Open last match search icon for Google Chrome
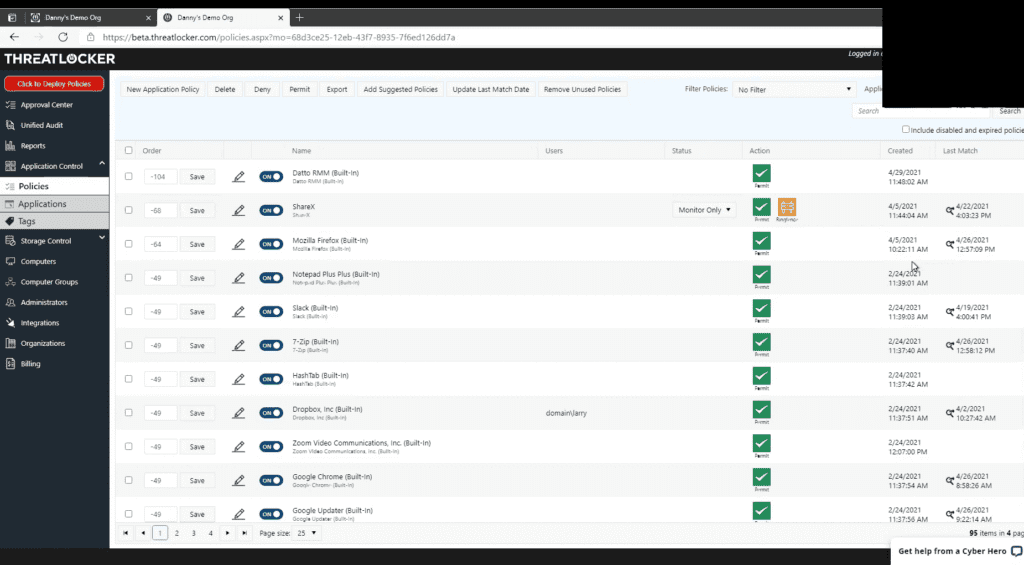Screen dimensions: 1024x565 point(950,480)
